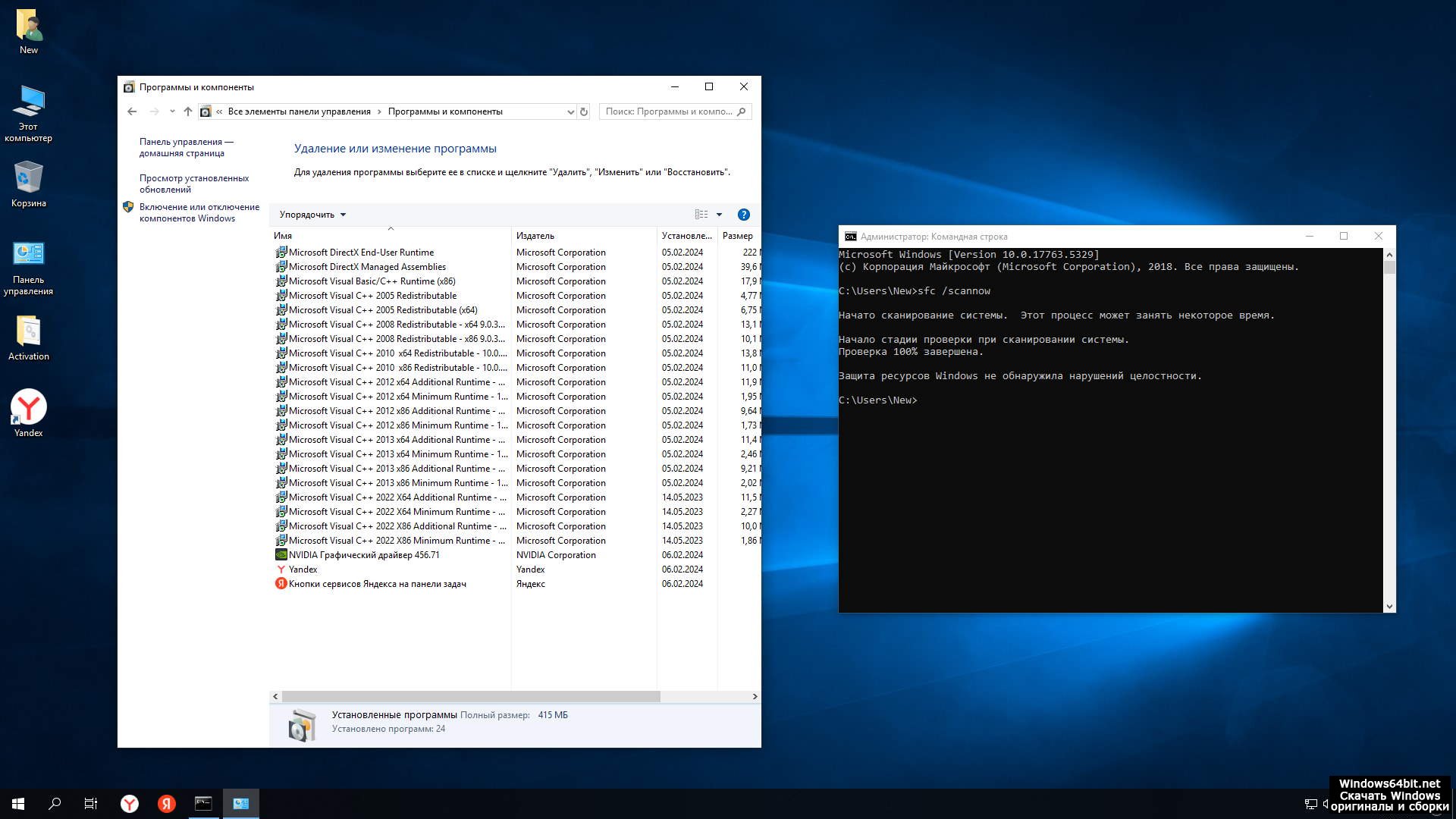Sort the list by the Имя column header
Viewport: 1456px width, 819px height.
tap(283, 236)
